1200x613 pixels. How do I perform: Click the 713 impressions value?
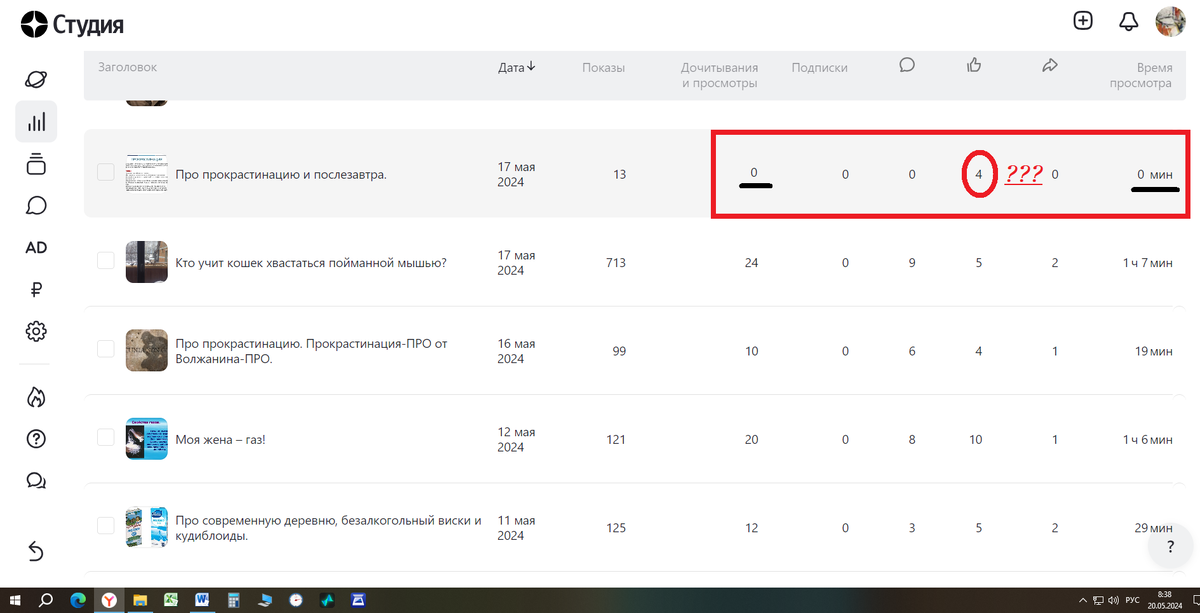tap(616, 263)
